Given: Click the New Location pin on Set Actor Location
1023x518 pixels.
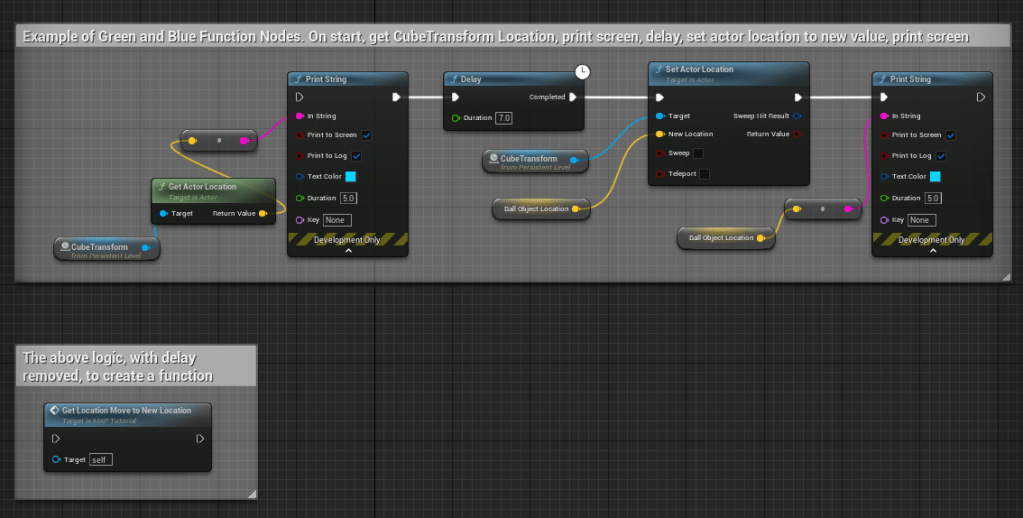Looking at the screenshot, I should pyautogui.click(x=659, y=134).
